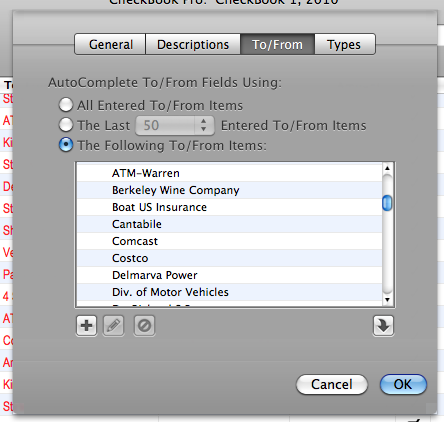Open the Types tab
Image resolution: width=444 pixels, height=422 pixels.
click(345, 44)
